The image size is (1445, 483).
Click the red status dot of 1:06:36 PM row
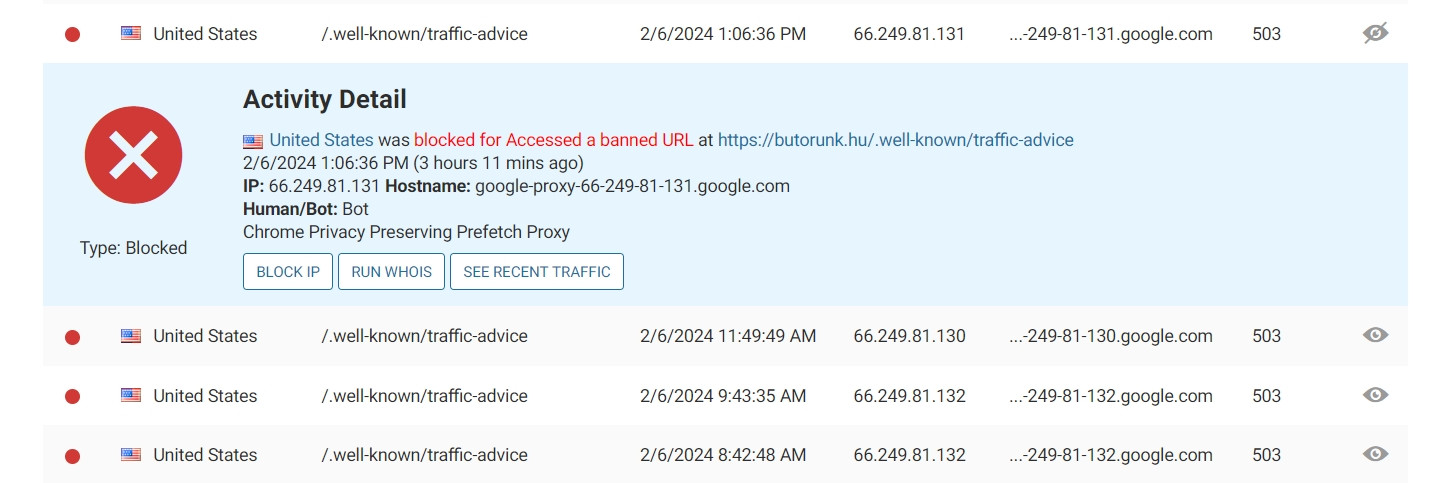tap(72, 34)
